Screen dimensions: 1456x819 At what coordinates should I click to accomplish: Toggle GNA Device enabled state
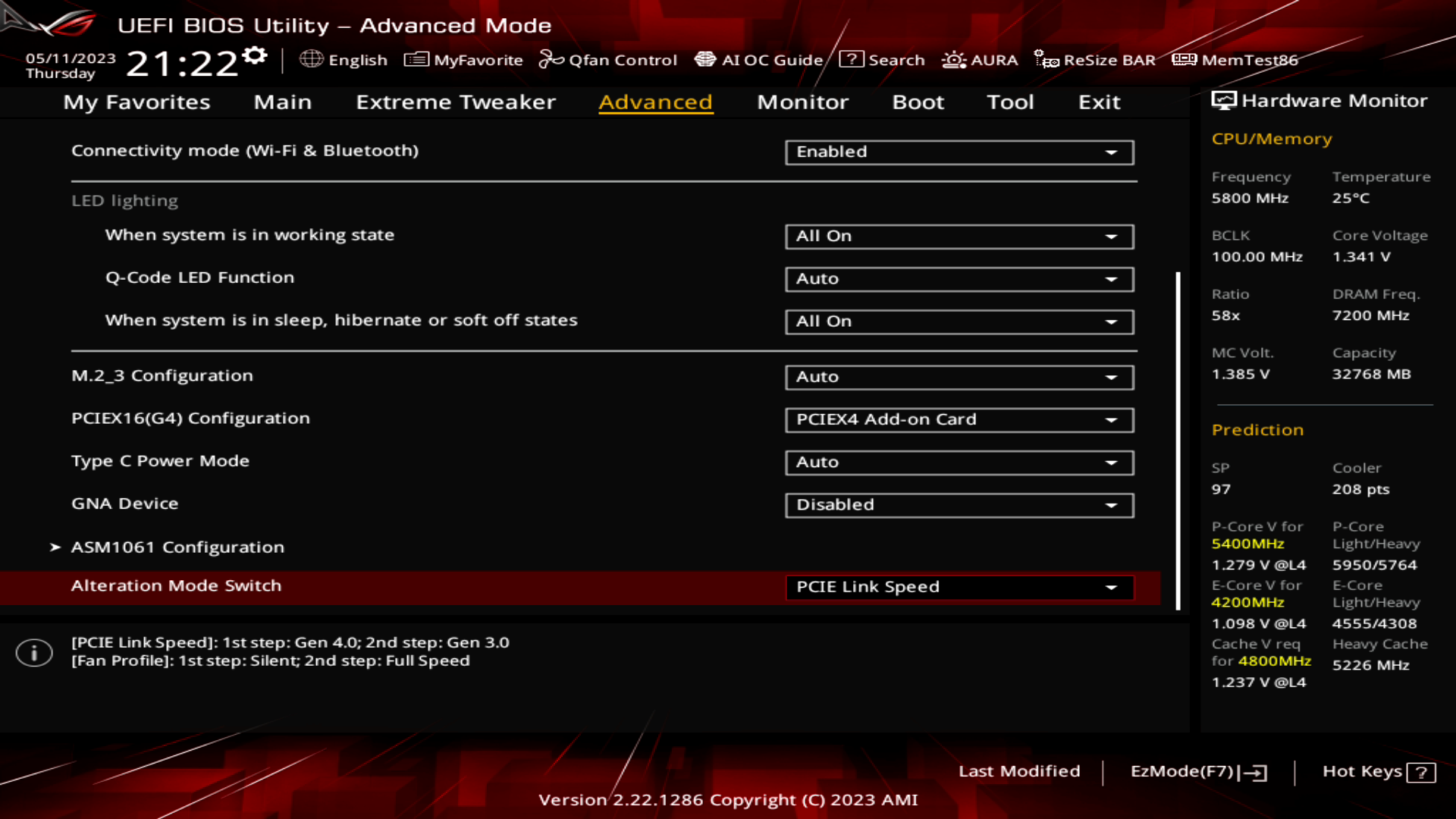tap(959, 504)
